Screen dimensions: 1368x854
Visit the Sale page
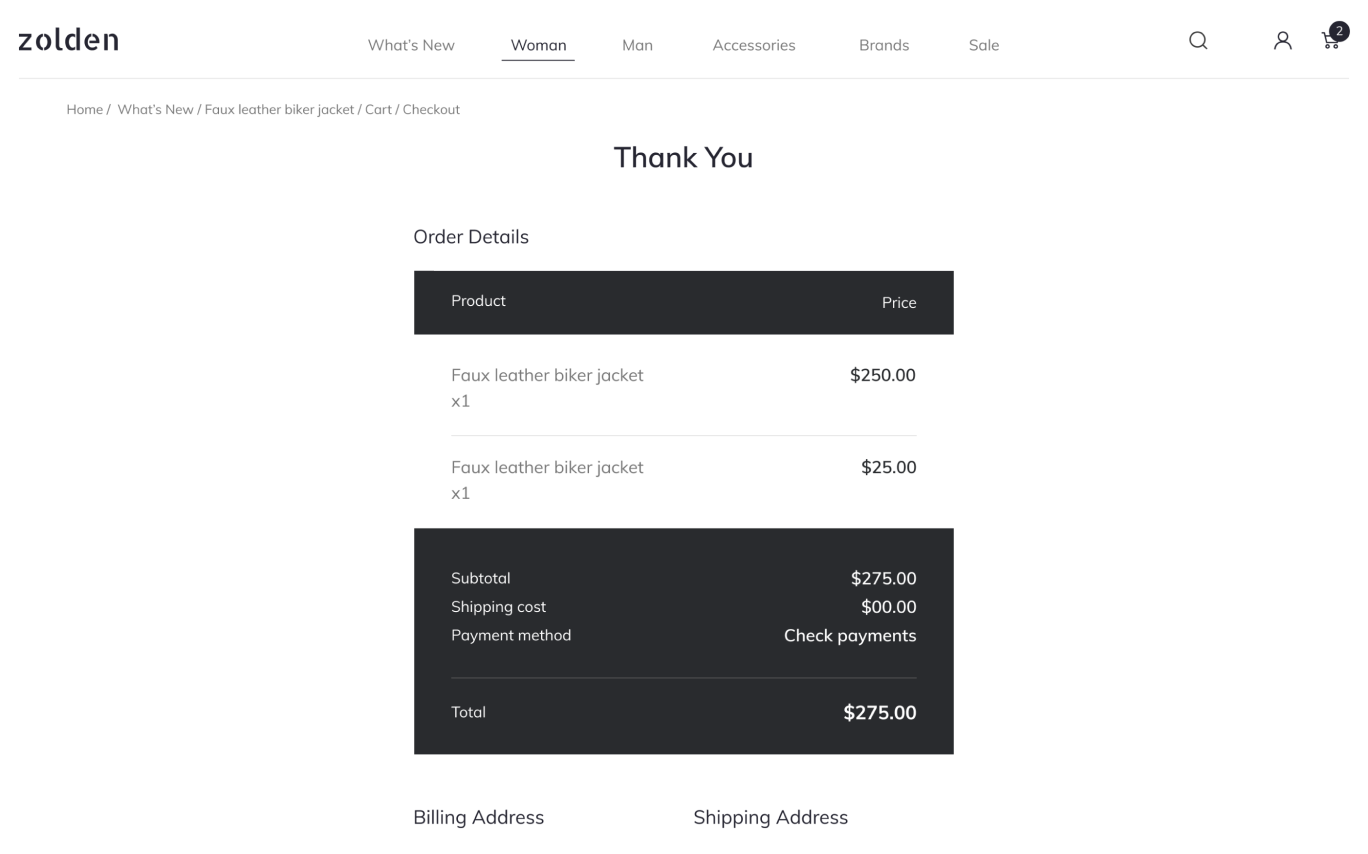click(x=984, y=45)
